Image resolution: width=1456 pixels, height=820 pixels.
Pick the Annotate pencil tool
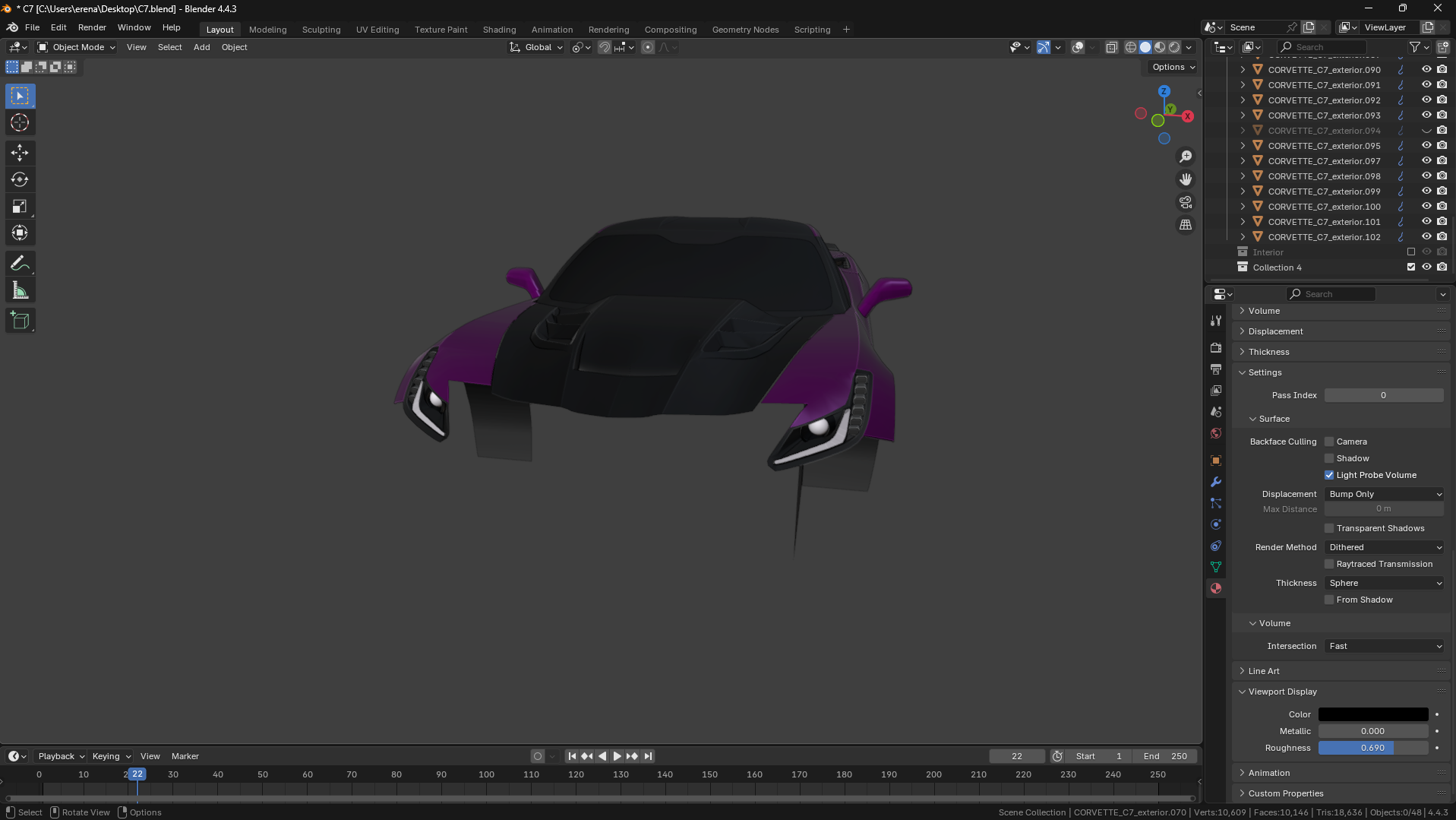coord(20,264)
